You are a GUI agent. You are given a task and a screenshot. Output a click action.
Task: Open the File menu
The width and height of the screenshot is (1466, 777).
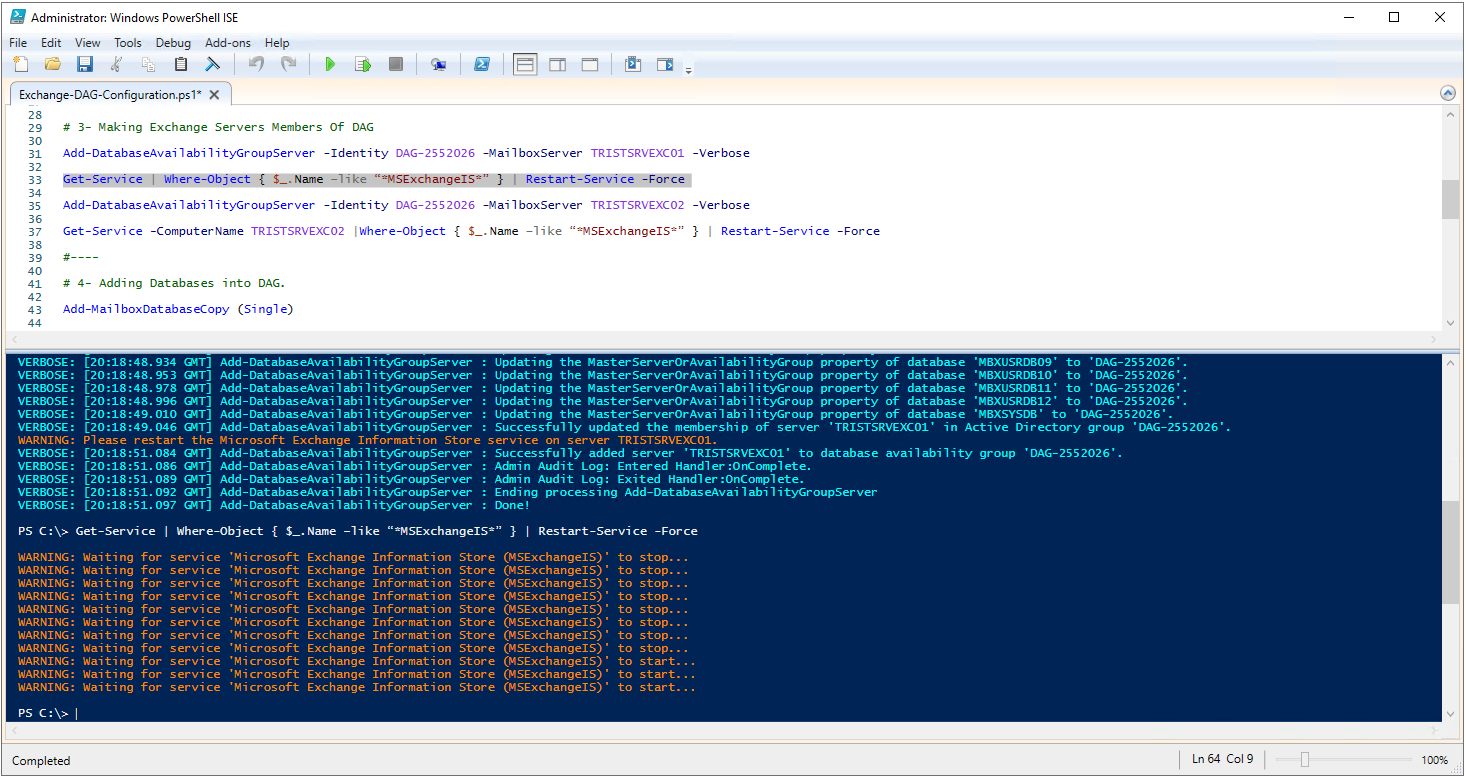tap(18, 43)
